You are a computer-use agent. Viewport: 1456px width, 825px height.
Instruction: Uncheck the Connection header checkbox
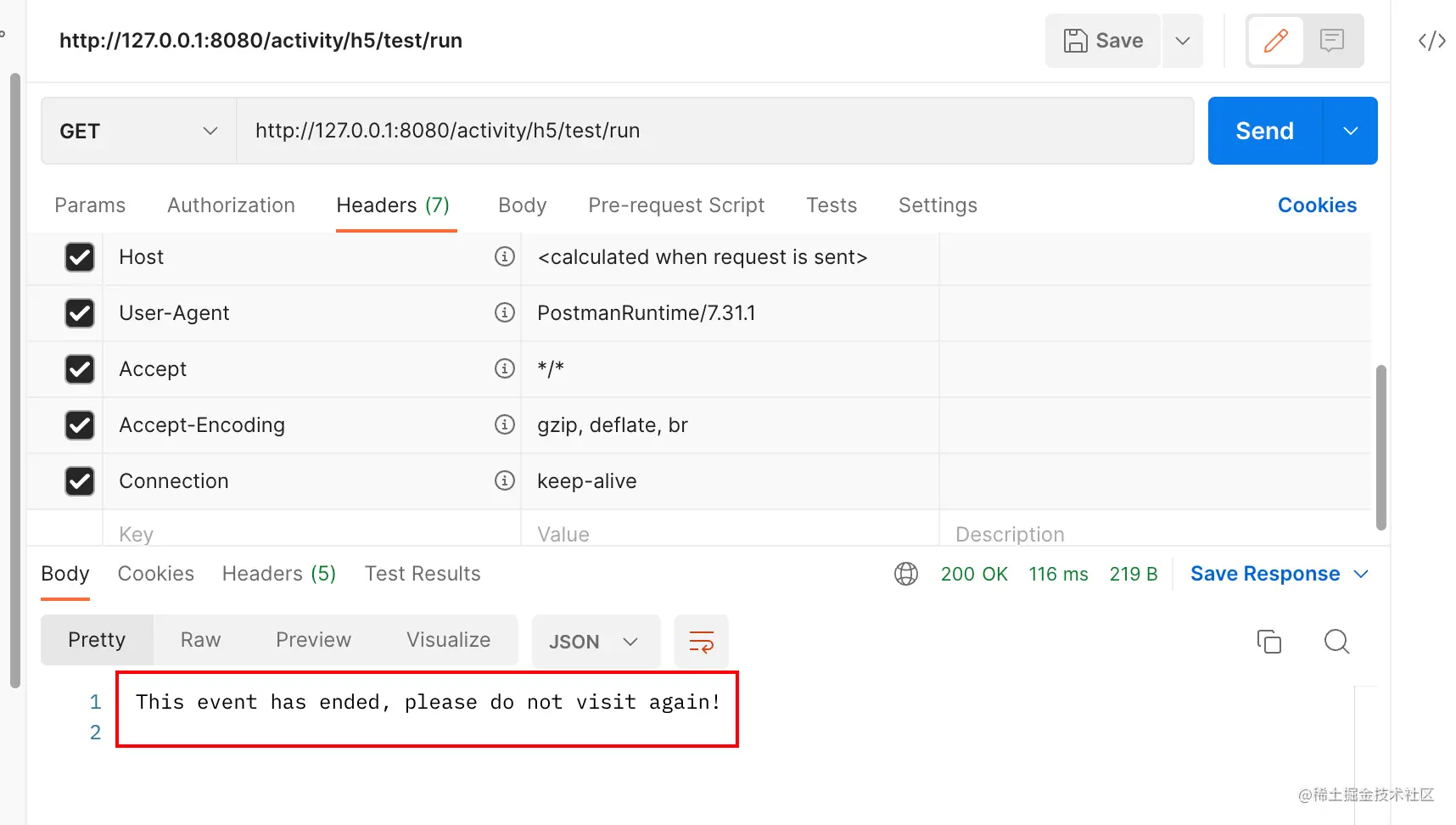[80, 481]
